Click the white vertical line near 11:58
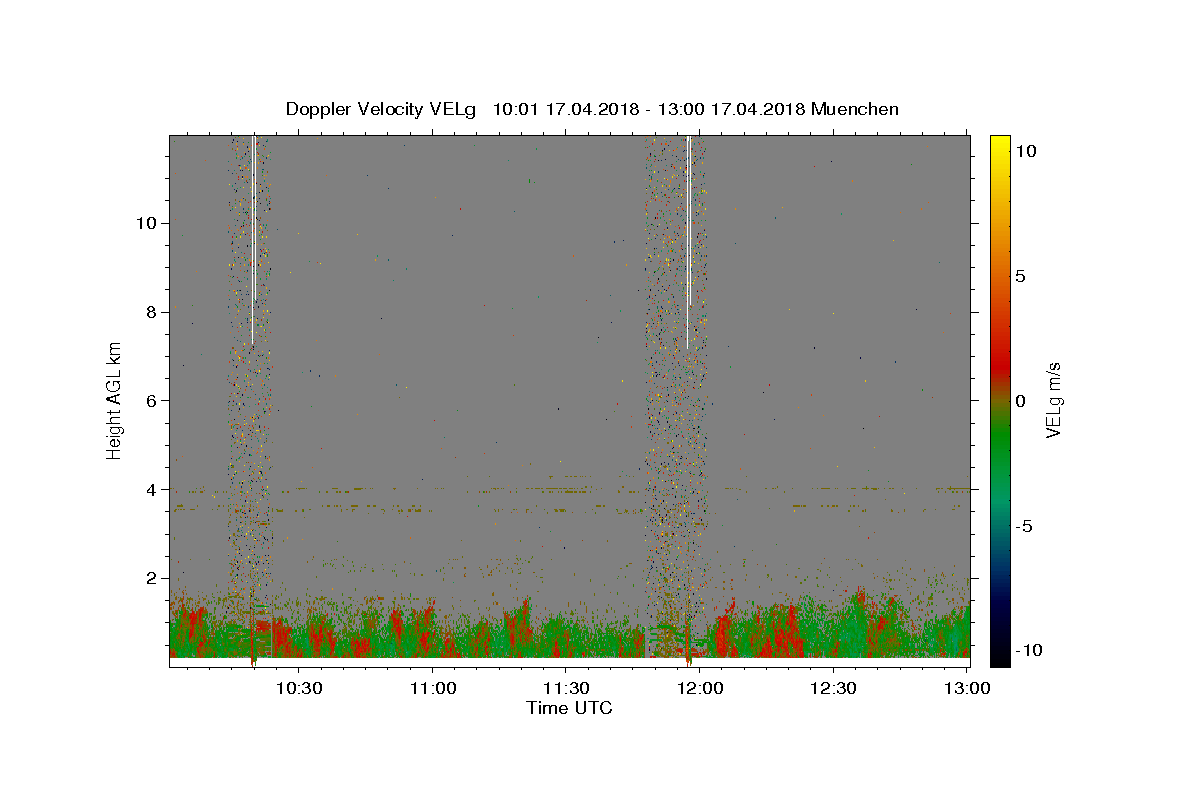The image size is (1200, 800). (x=689, y=240)
